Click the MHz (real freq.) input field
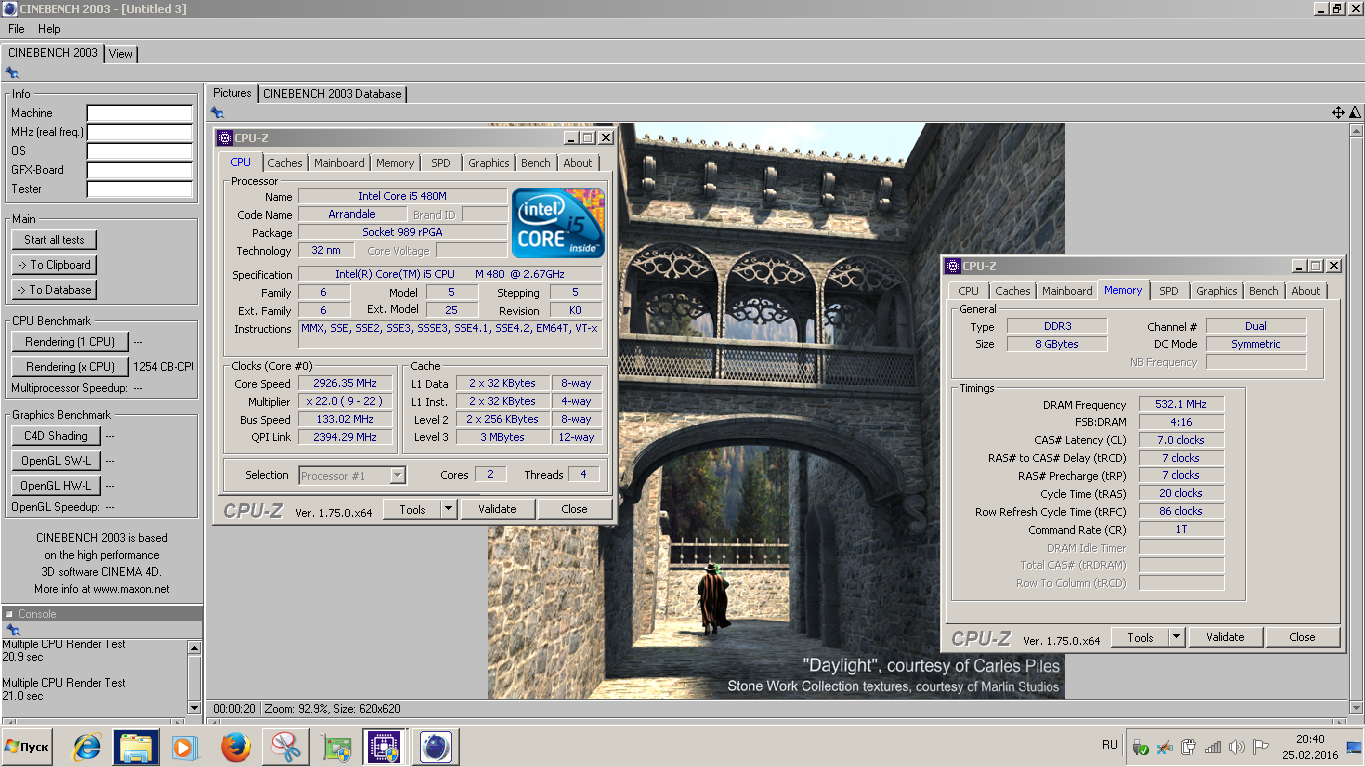 point(139,132)
